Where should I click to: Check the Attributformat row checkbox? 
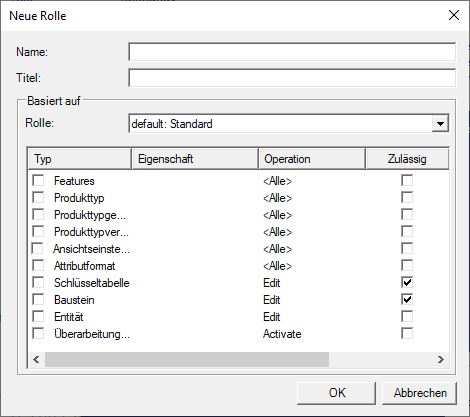pos(38,266)
